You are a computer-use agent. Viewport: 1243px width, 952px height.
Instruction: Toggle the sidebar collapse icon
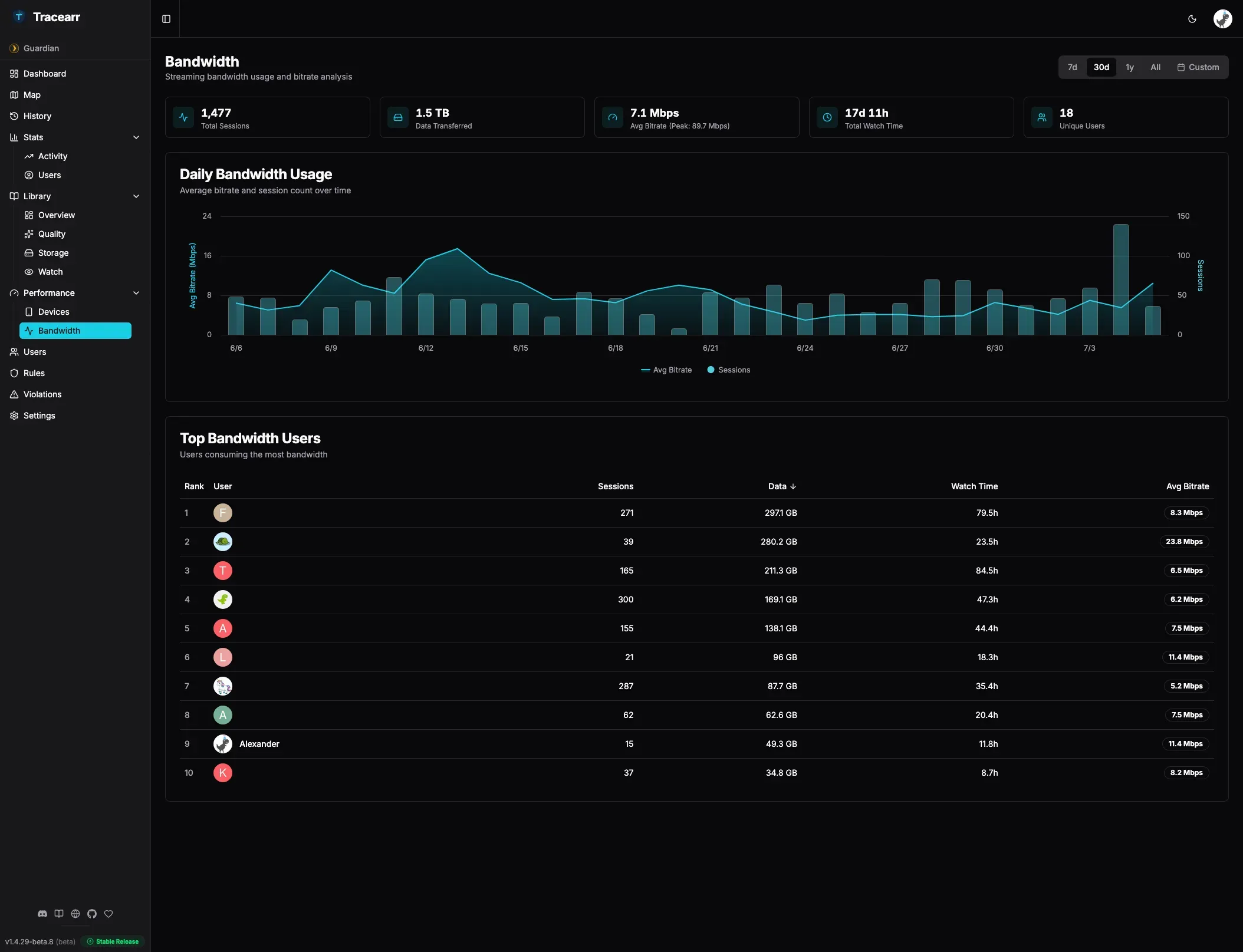click(166, 19)
